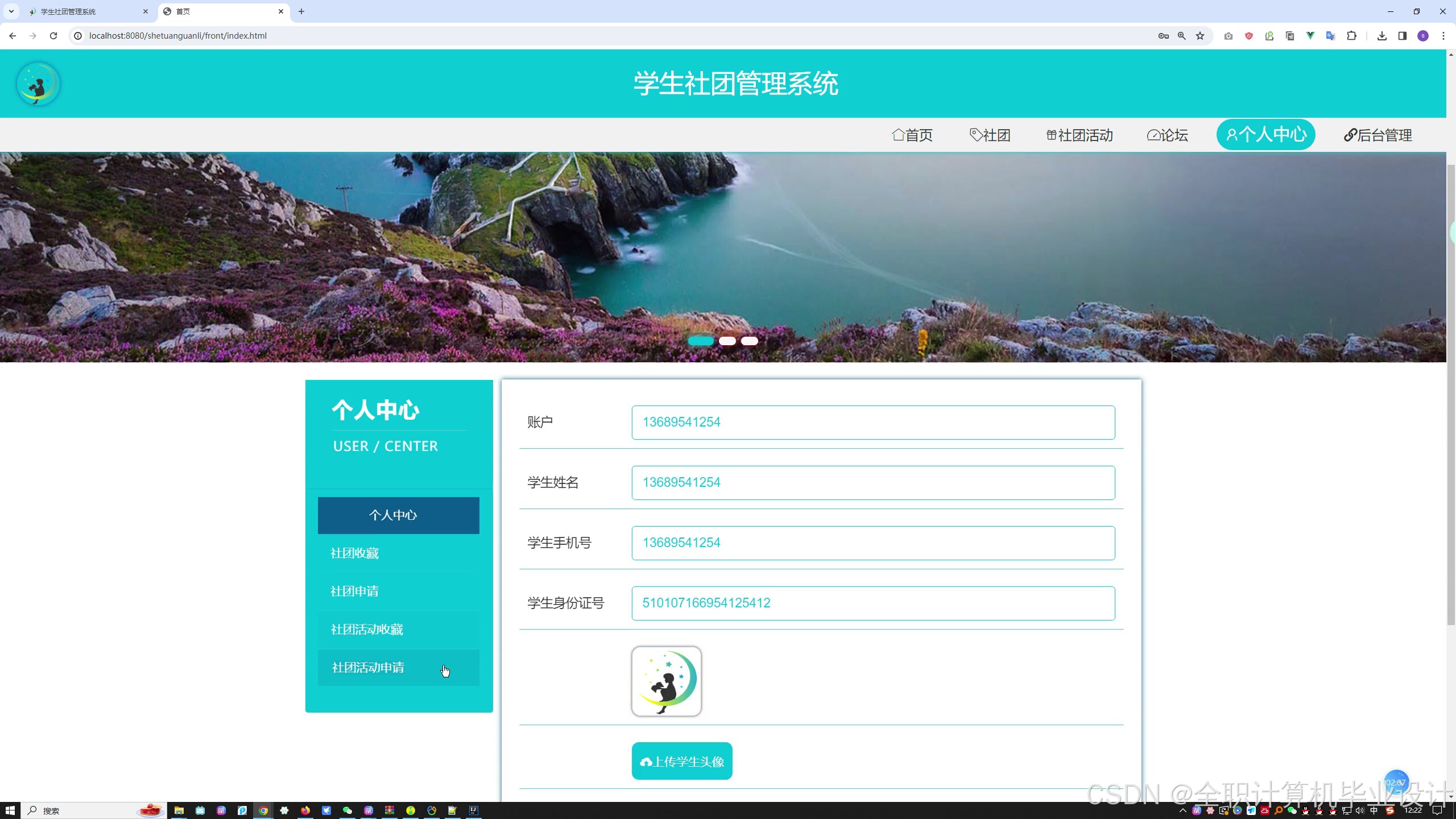
Task: Click 上传学生头像 upload button
Action: coord(682,761)
